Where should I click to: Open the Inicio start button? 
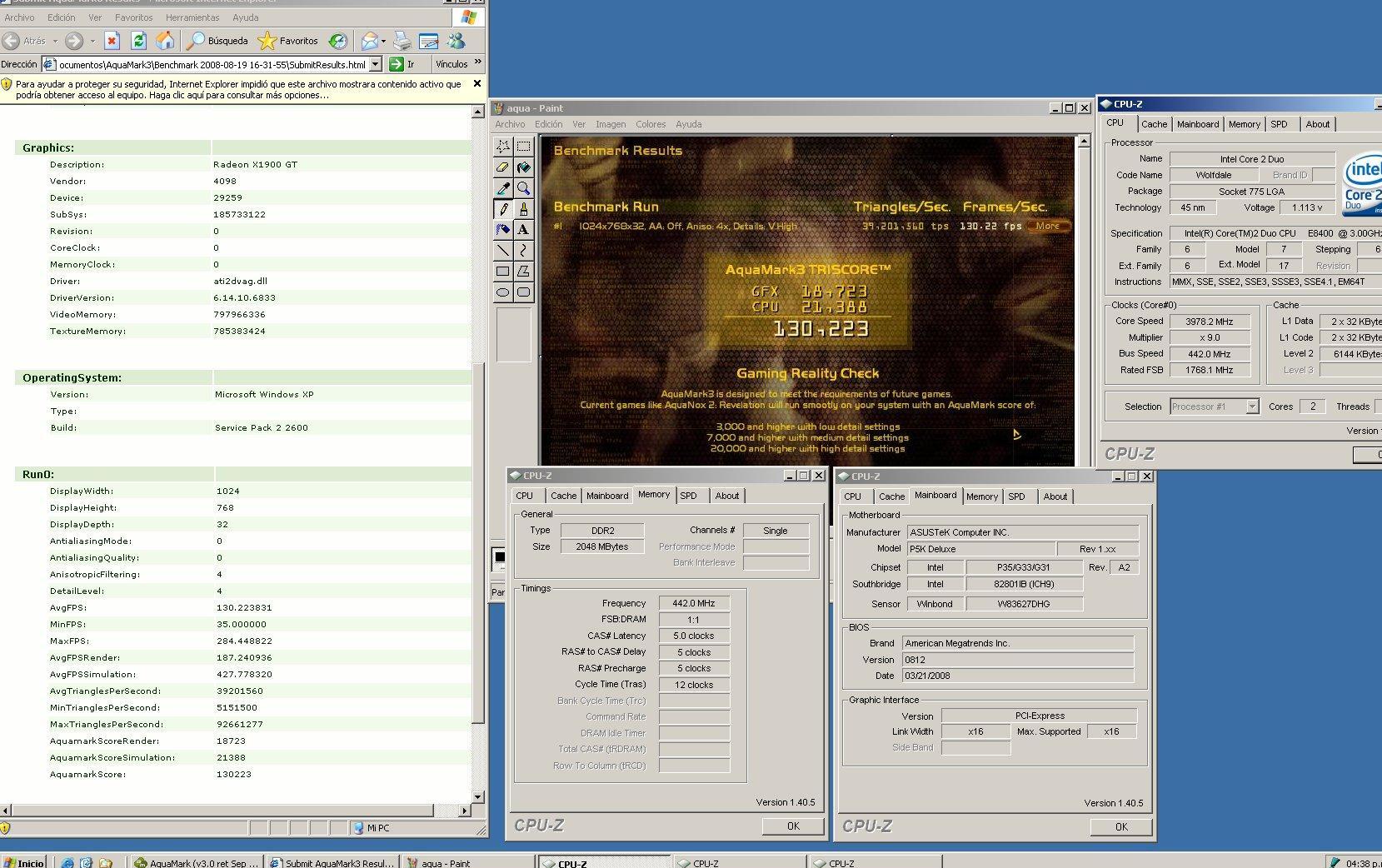[x=23, y=863]
